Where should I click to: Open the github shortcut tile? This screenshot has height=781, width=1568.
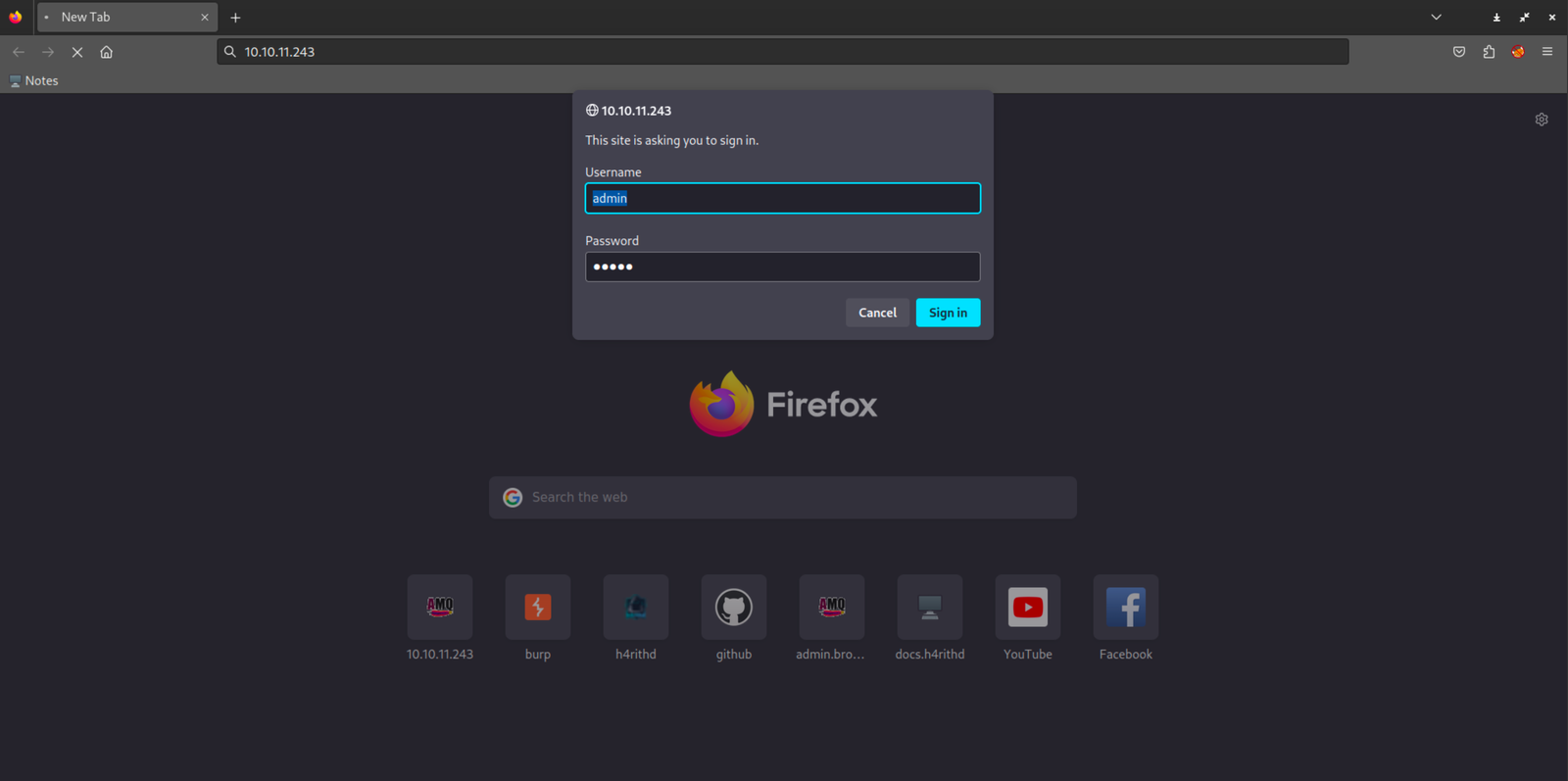pyautogui.click(x=733, y=608)
